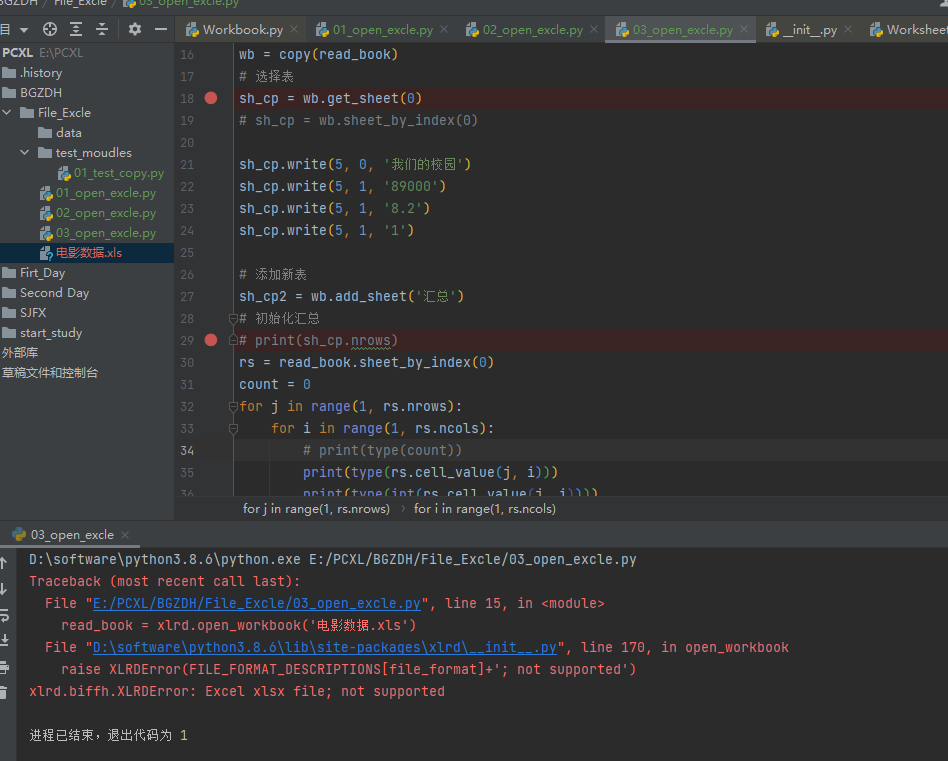Click the print icon in run toolbar
This screenshot has height=761, width=948.
[x=4, y=667]
